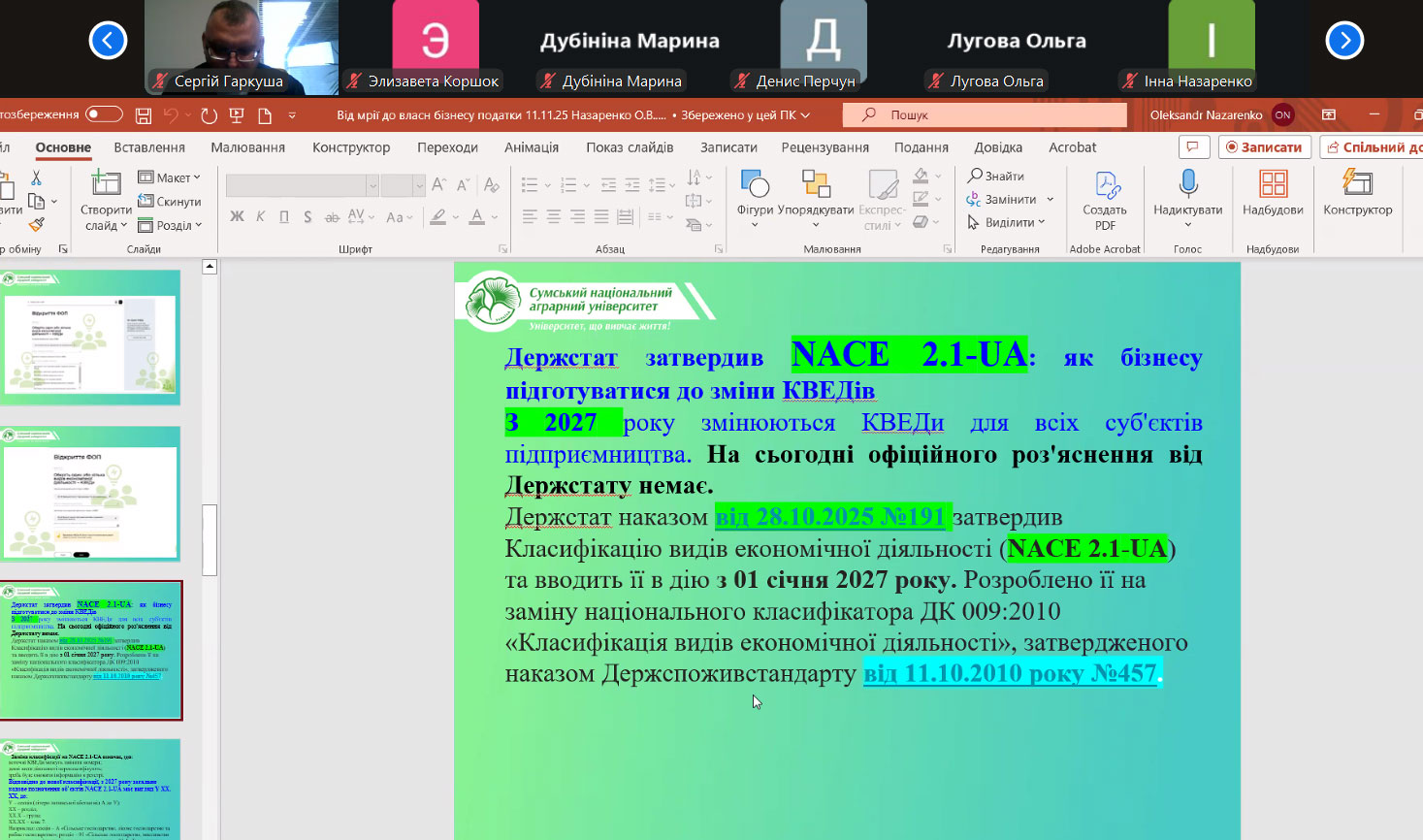The height and width of the screenshot is (840, 1423).
Task: Click the Записати record button
Action: point(1265,147)
